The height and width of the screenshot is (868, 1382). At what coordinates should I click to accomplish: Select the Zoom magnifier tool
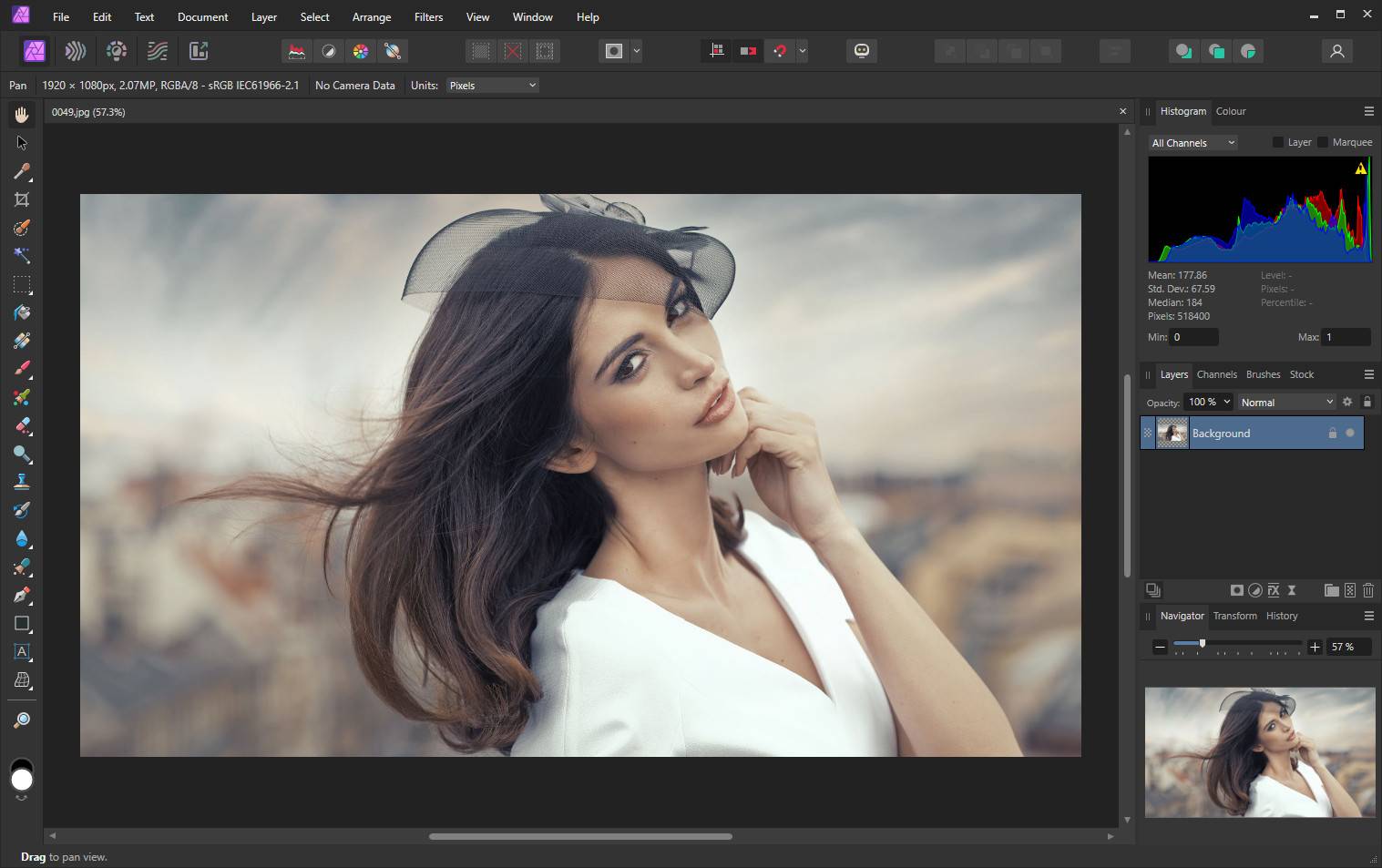22,720
